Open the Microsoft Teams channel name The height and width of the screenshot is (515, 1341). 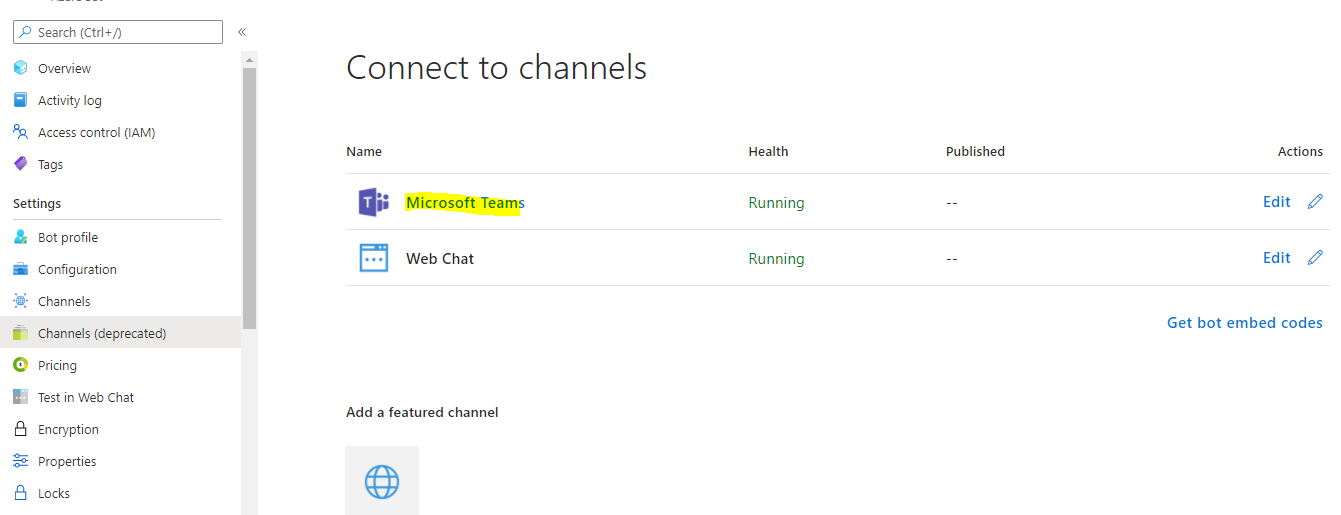coord(465,203)
